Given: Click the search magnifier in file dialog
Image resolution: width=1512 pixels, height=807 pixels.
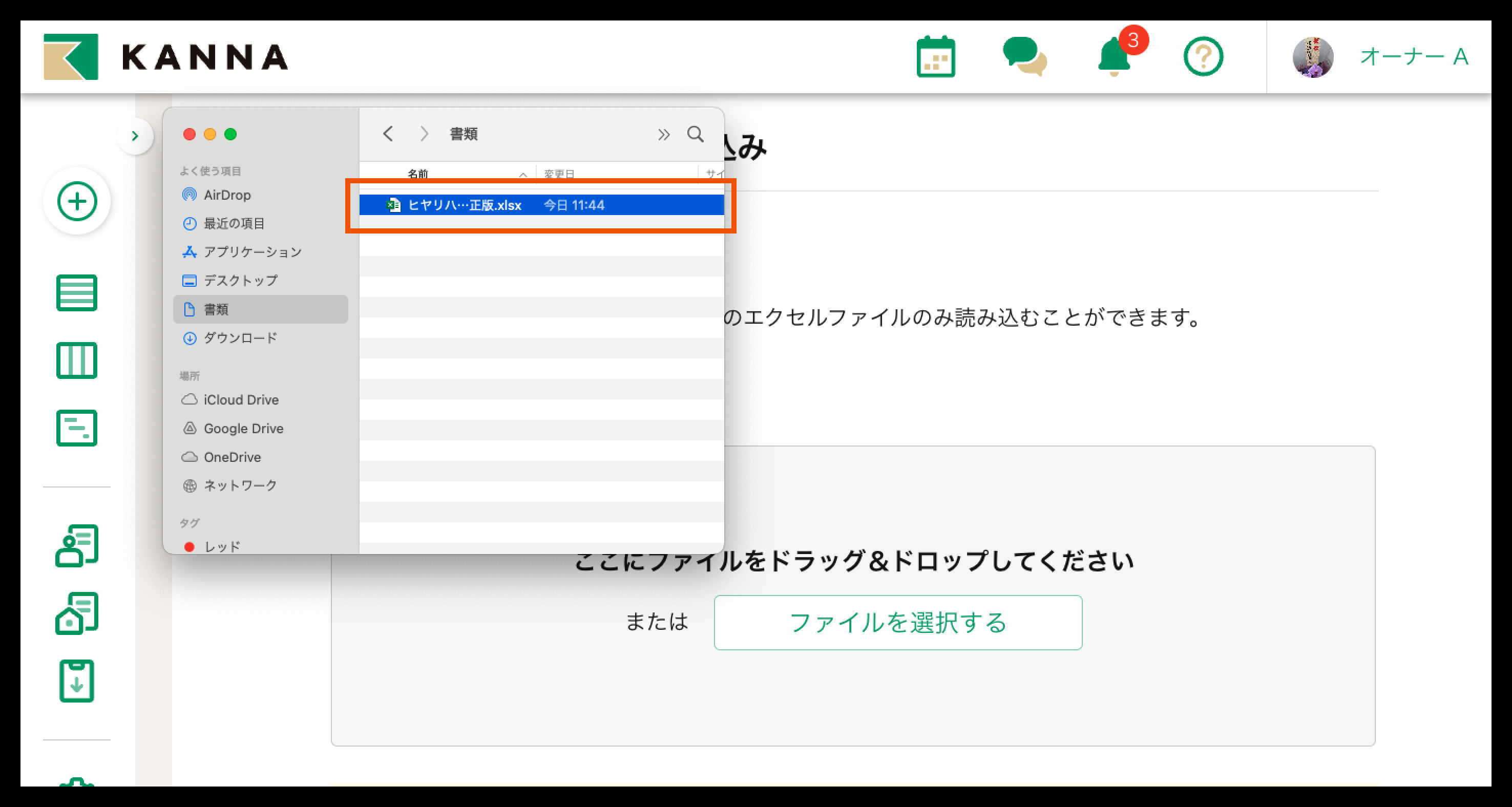Looking at the screenshot, I should (x=696, y=134).
